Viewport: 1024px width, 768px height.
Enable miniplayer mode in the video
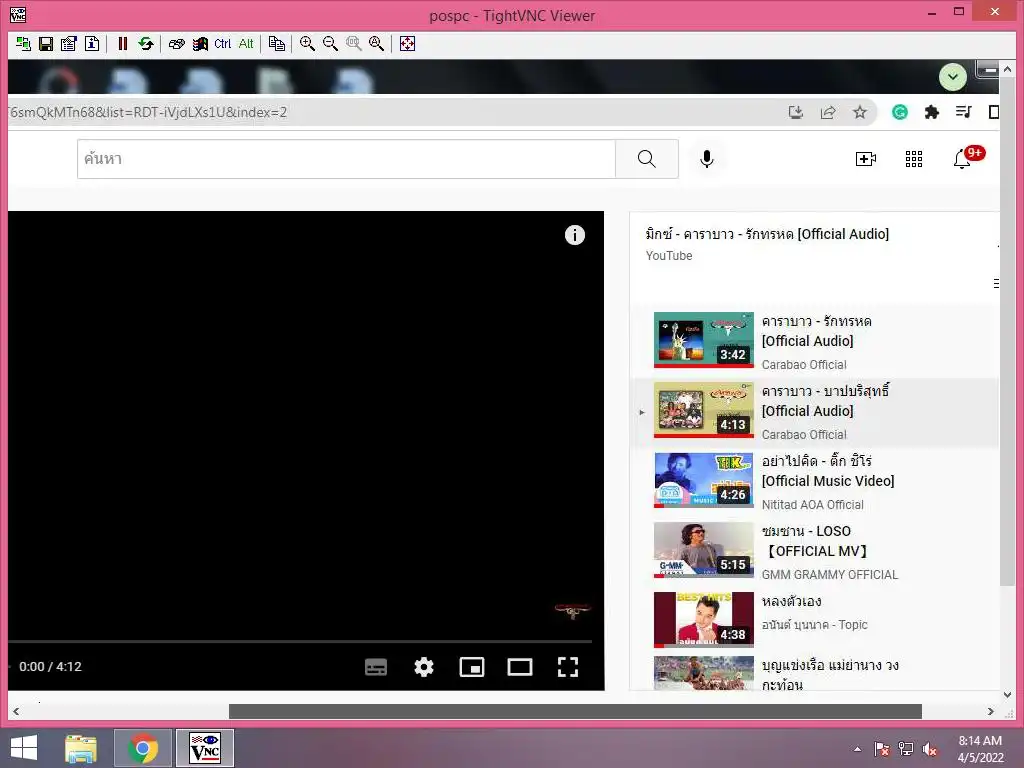pyautogui.click(x=472, y=667)
